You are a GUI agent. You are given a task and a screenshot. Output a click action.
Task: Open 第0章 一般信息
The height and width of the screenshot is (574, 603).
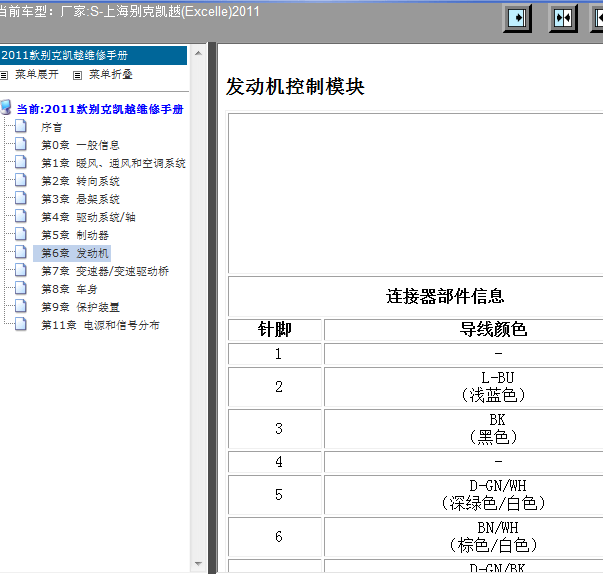80,145
